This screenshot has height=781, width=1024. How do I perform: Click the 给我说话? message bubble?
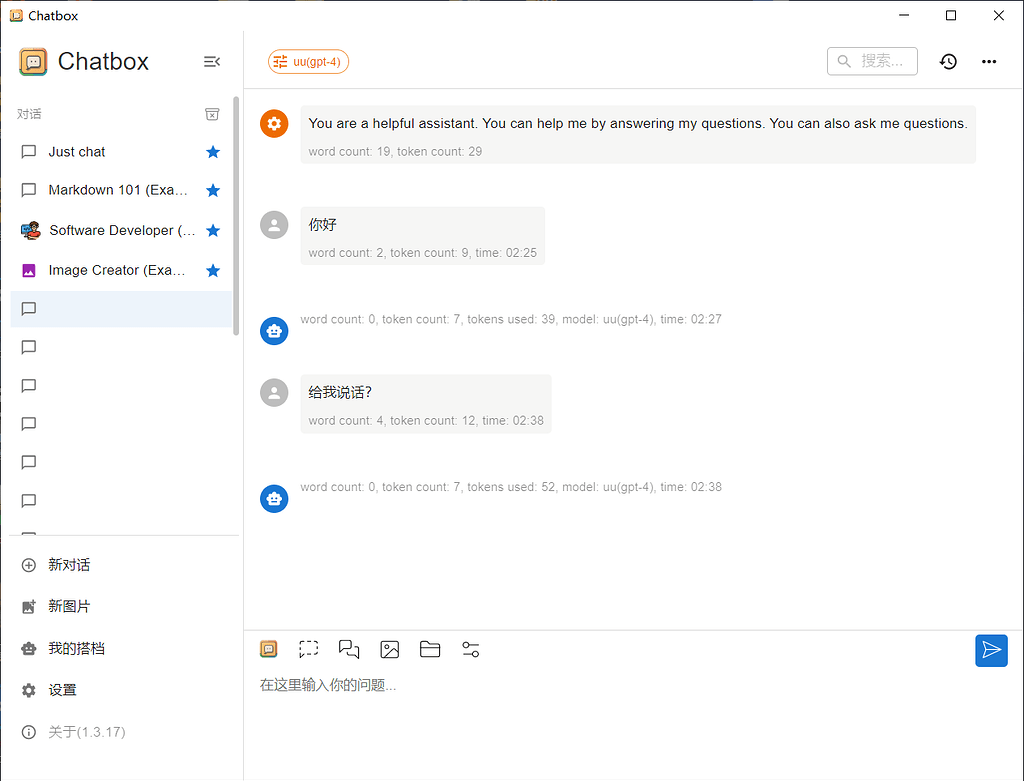click(x=426, y=404)
